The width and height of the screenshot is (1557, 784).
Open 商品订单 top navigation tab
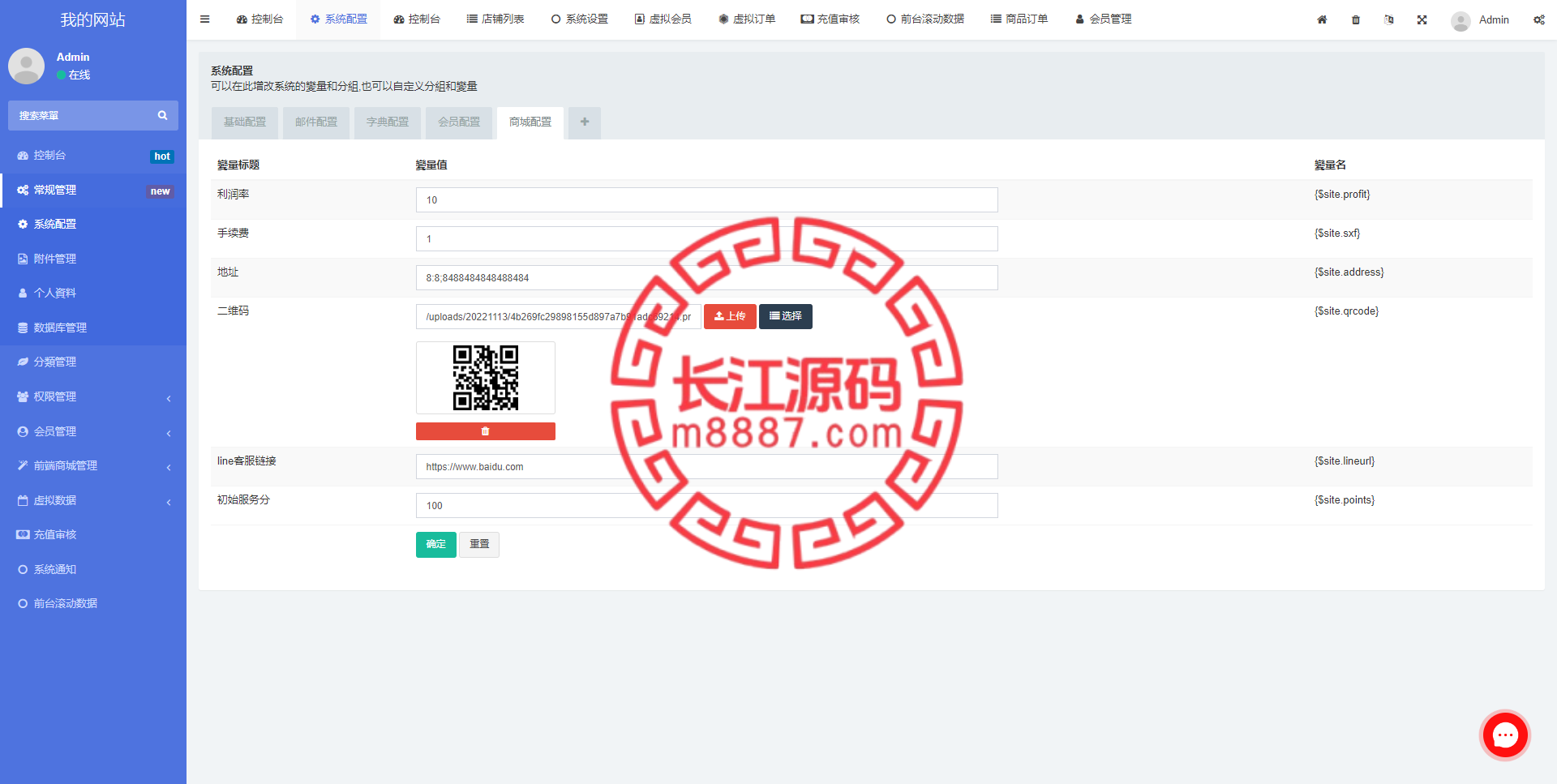[1019, 19]
